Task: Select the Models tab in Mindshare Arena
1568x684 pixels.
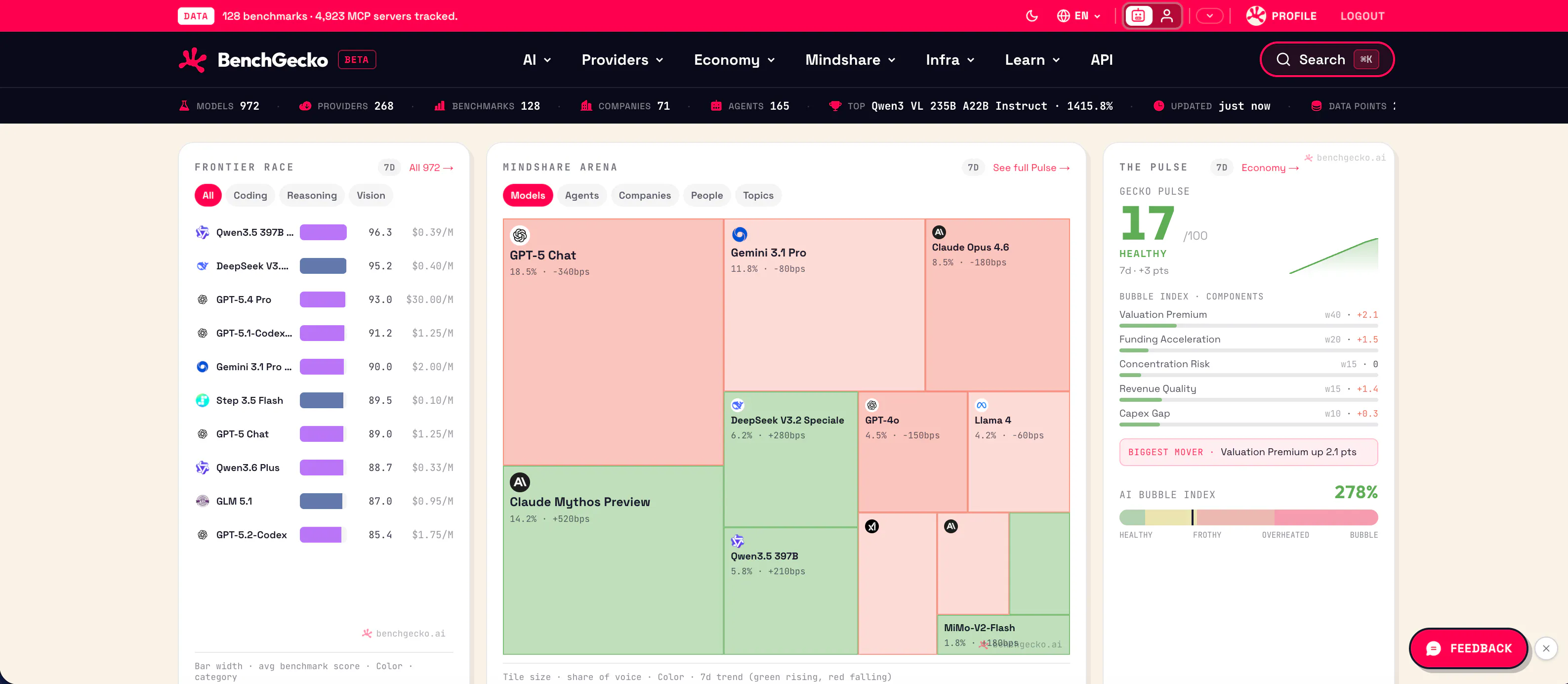Action: point(528,196)
